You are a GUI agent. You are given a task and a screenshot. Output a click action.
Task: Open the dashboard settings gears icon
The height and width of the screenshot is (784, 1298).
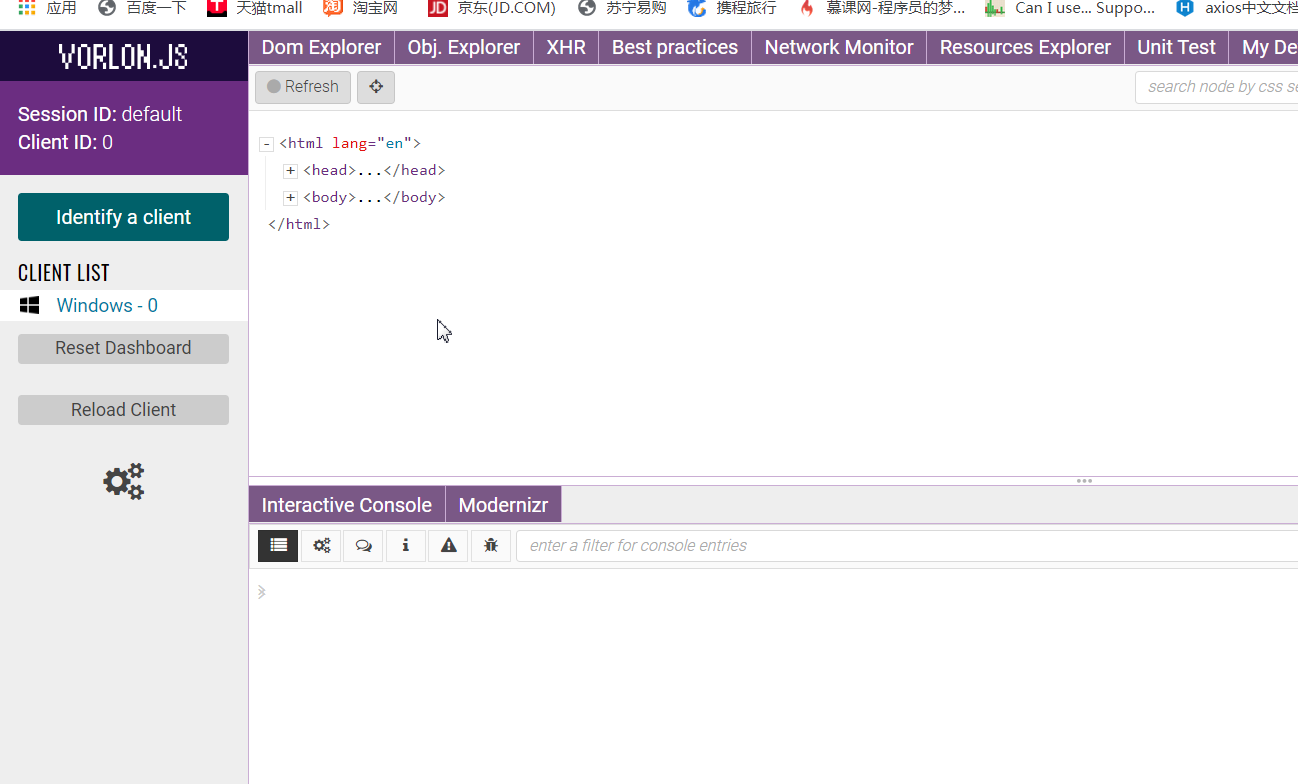coord(124,481)
